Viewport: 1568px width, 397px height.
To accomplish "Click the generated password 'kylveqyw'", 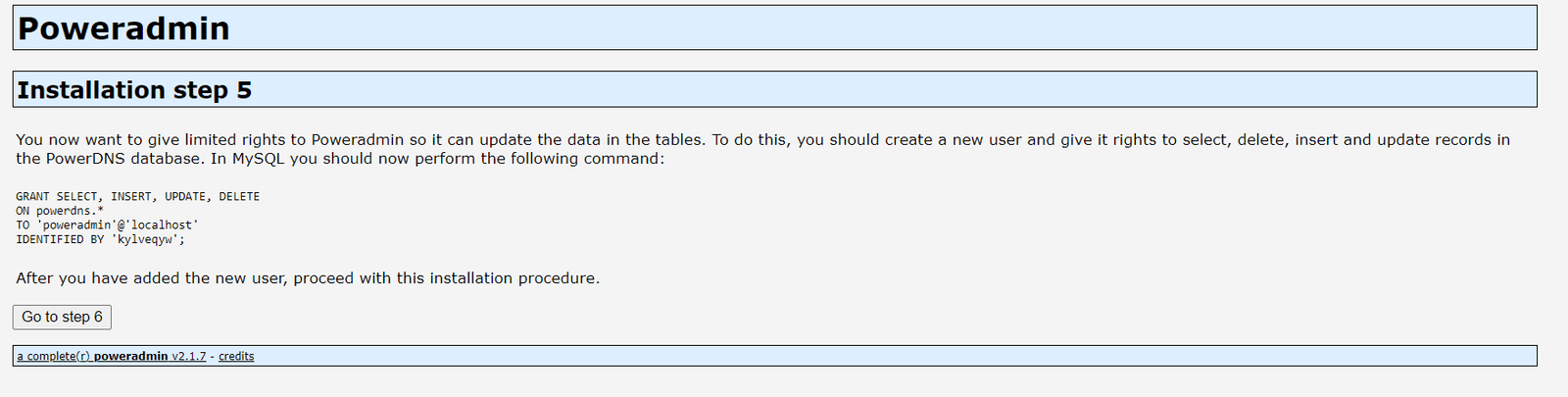I will [145, 239].
